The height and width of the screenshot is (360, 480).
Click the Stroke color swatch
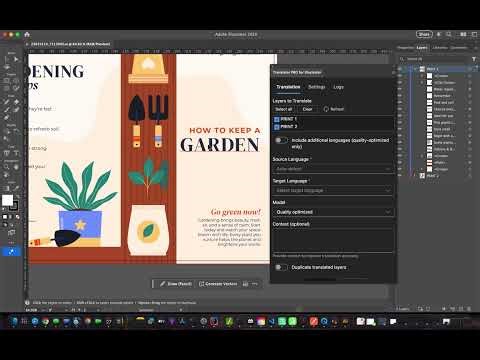click(x=14, y=206)
